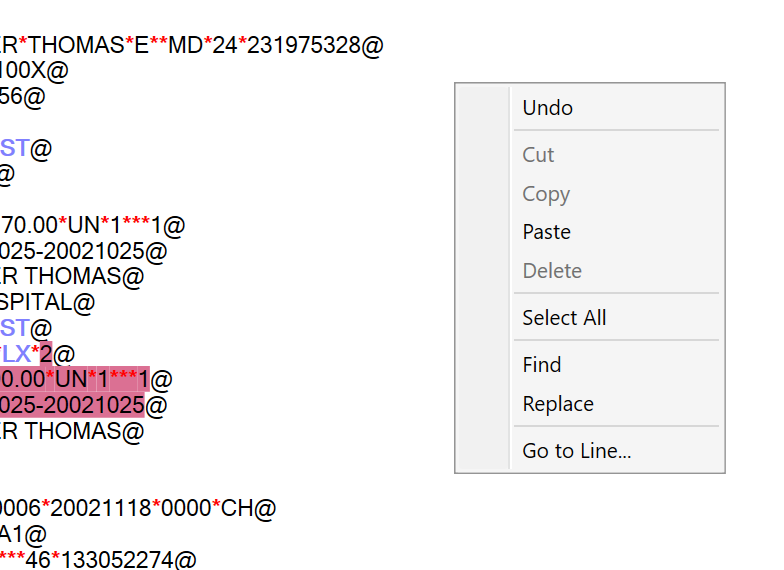Select Cut in the context menu
The height and width of the screenshot is (570, 784).
[538, 155]
